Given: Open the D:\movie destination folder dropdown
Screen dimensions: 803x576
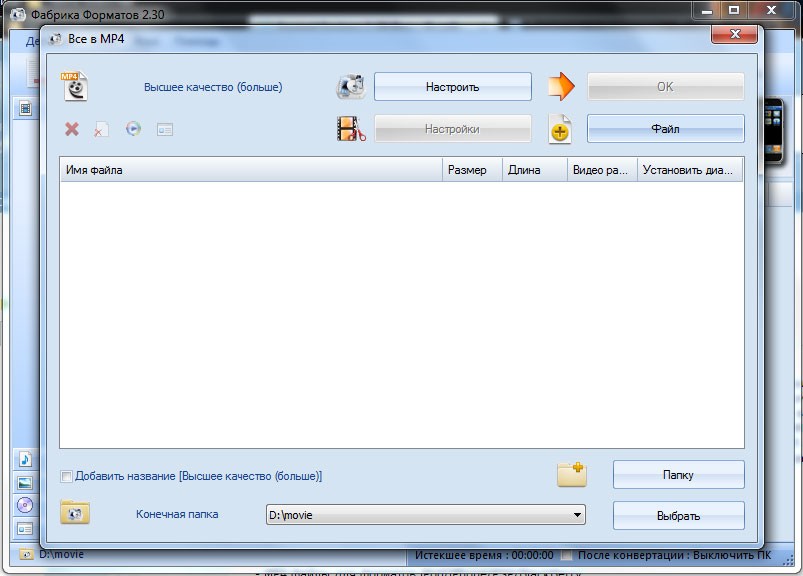Looking at the screenshot, I should click(577, 515).
